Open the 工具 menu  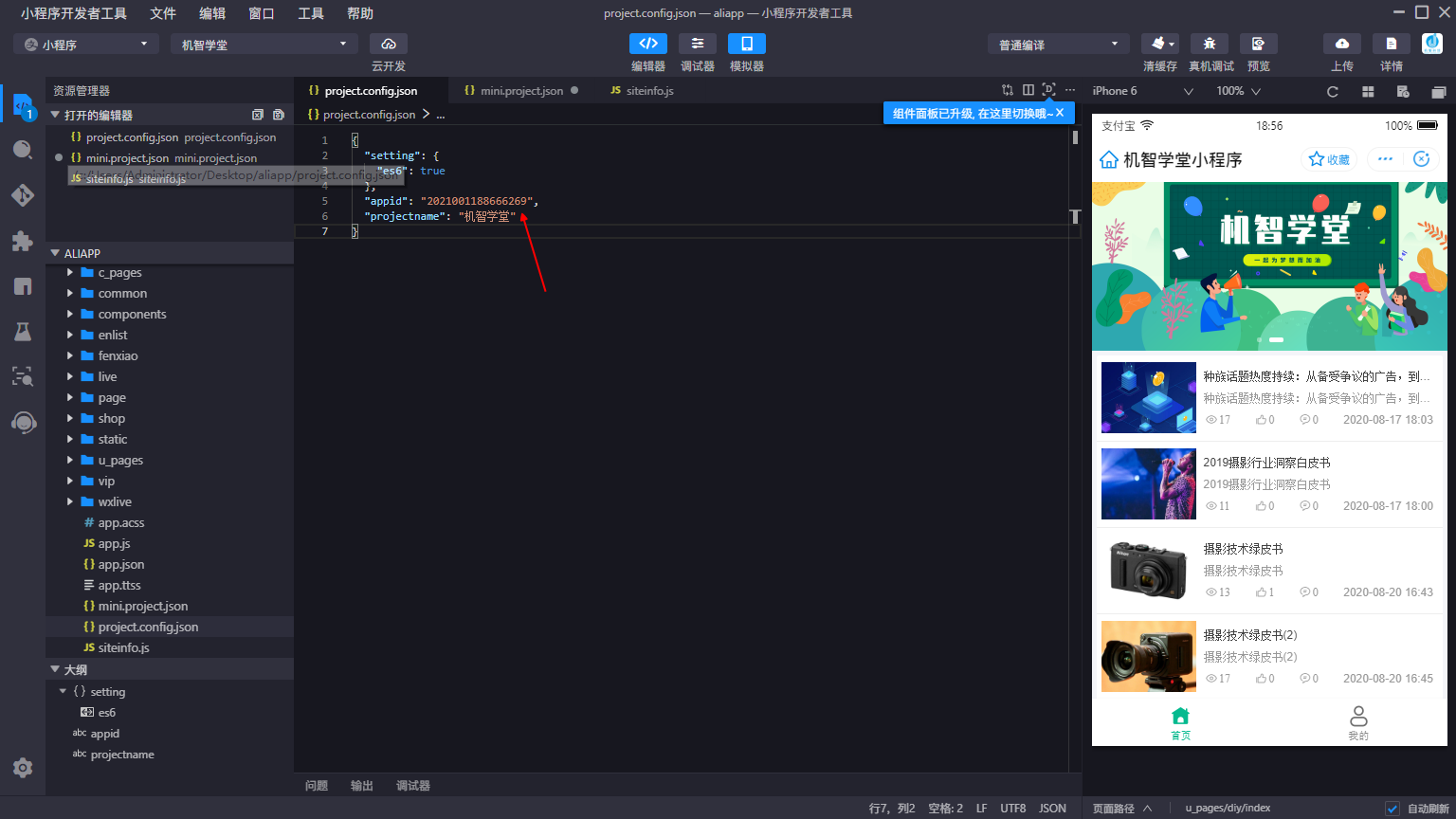(311, 13)
